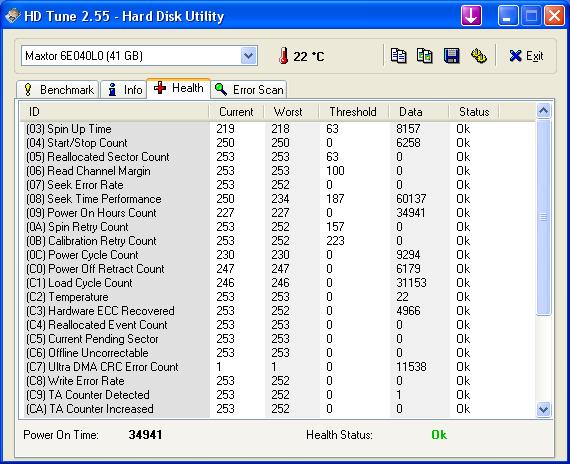Select the (0B) Calibration Retry Count row
Screen dimensions: 570x464
[x=278, y=241]
